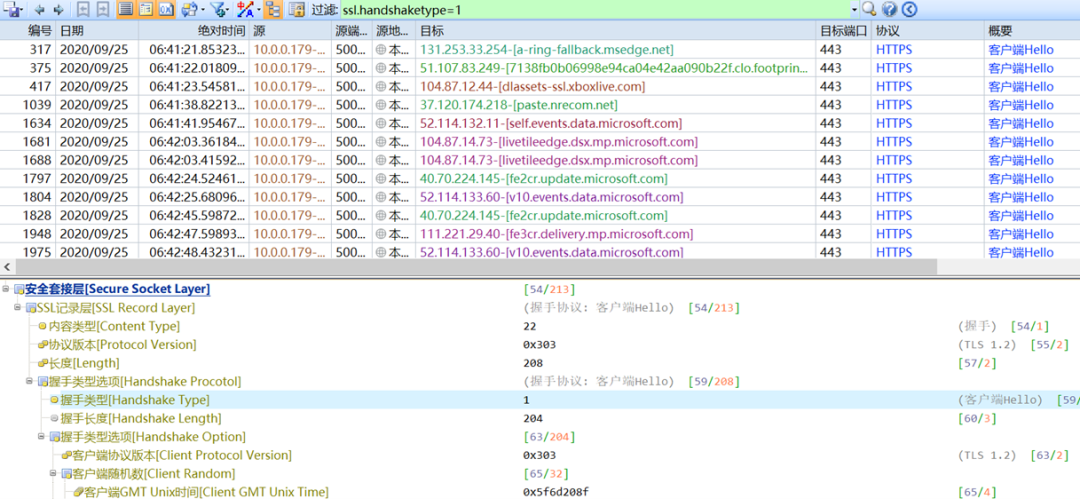Toggle the hex data pane view button

tap(165, 10)
